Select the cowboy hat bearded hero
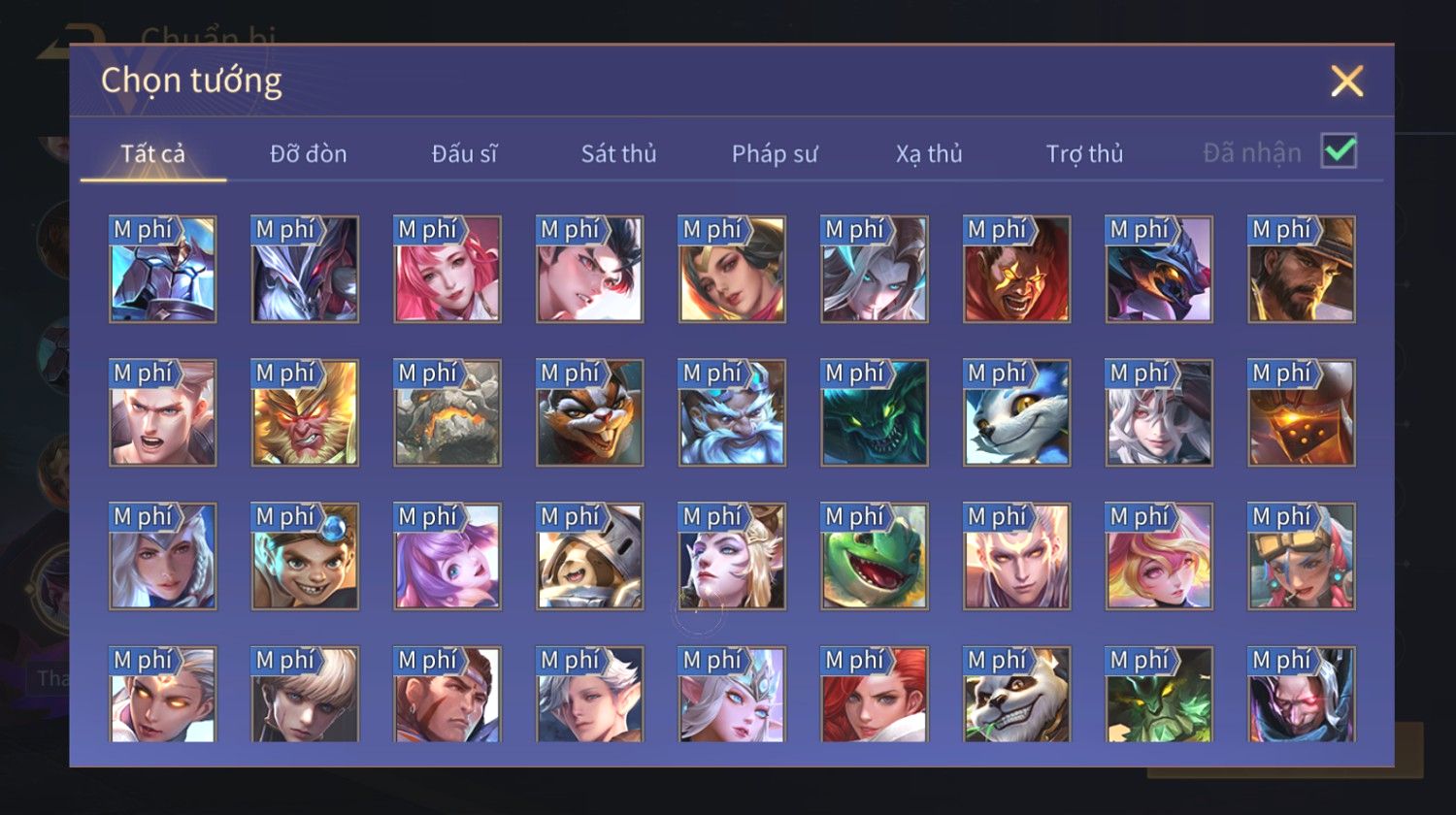 [1302, 269]
